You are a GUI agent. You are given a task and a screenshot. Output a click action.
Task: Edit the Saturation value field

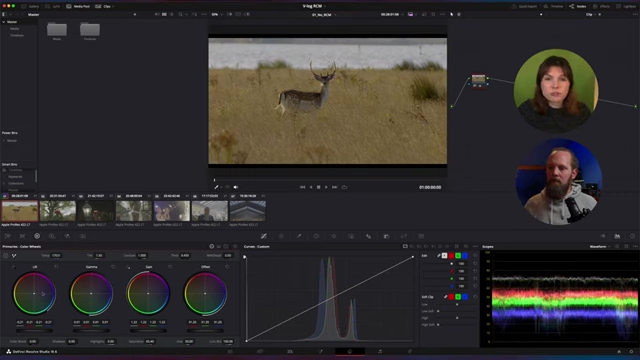click(150, 341)
